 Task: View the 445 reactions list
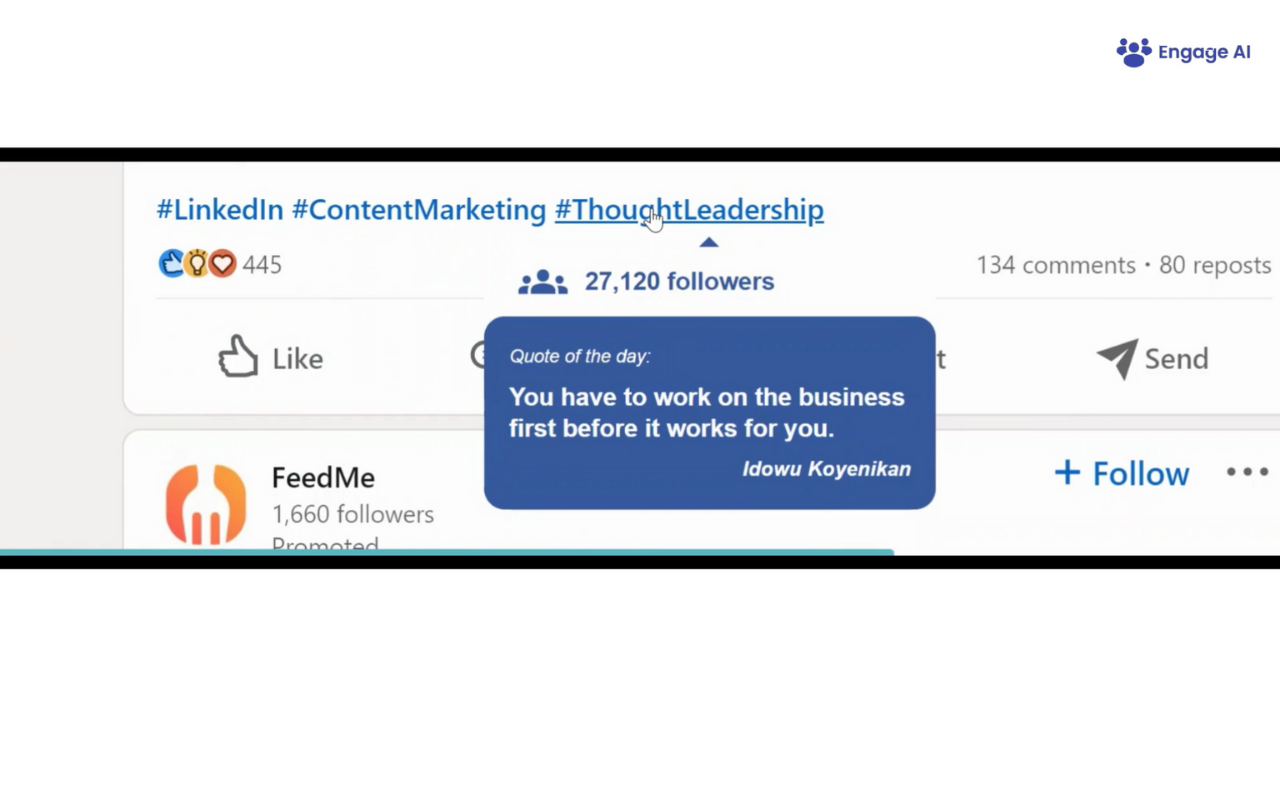(262, 265)
